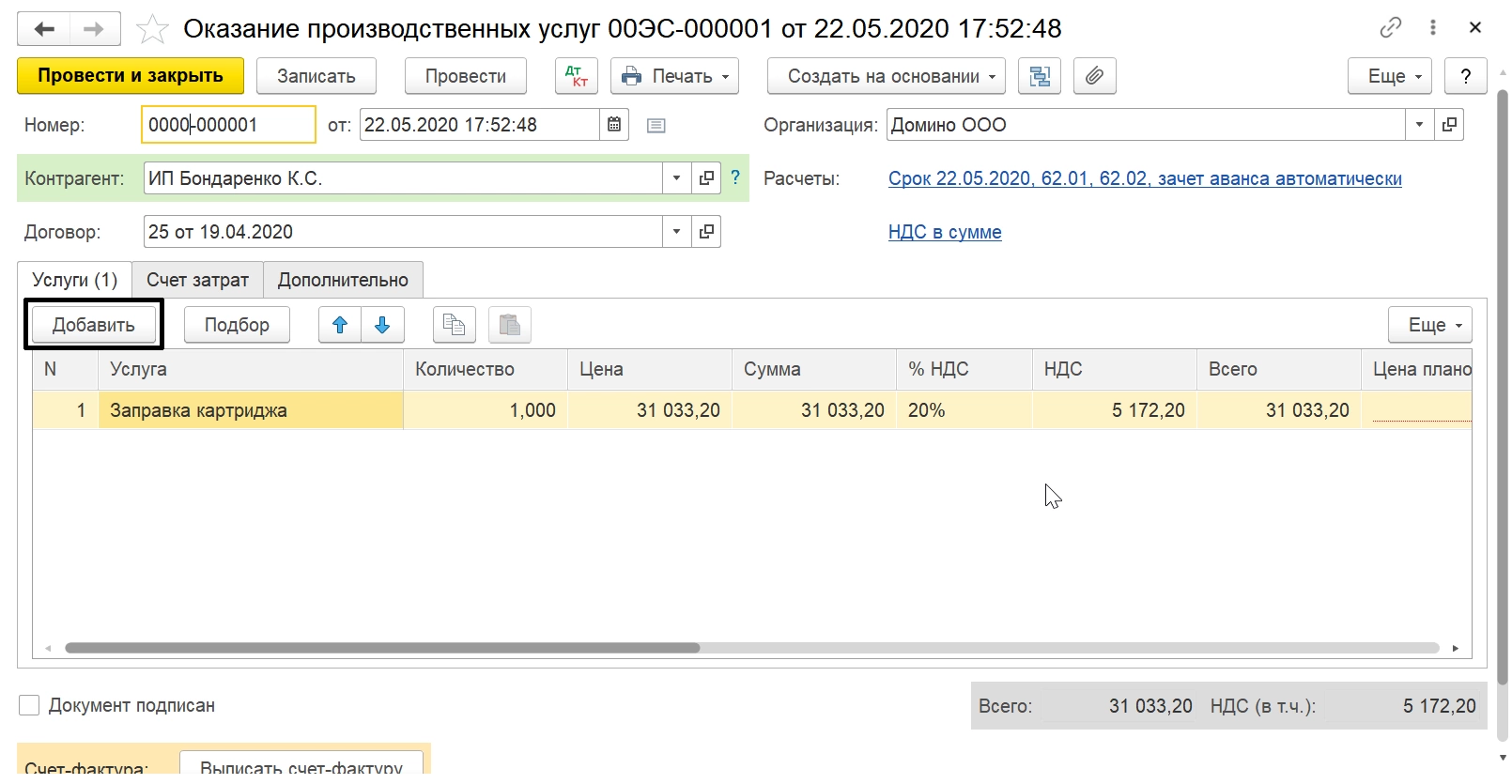Open the Расчеты settings link
Viewport: 1512px width, 784px height.
pos(1145,178)
